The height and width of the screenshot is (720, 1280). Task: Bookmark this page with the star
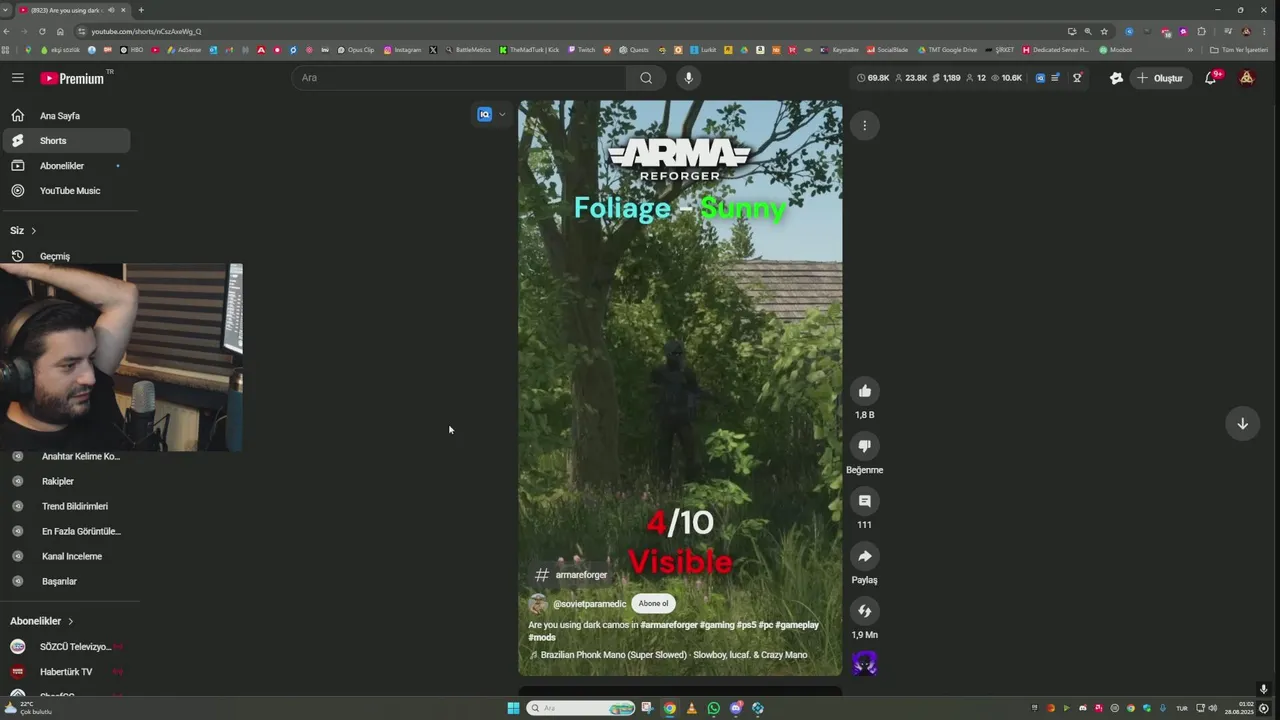tap(1104, 31)
